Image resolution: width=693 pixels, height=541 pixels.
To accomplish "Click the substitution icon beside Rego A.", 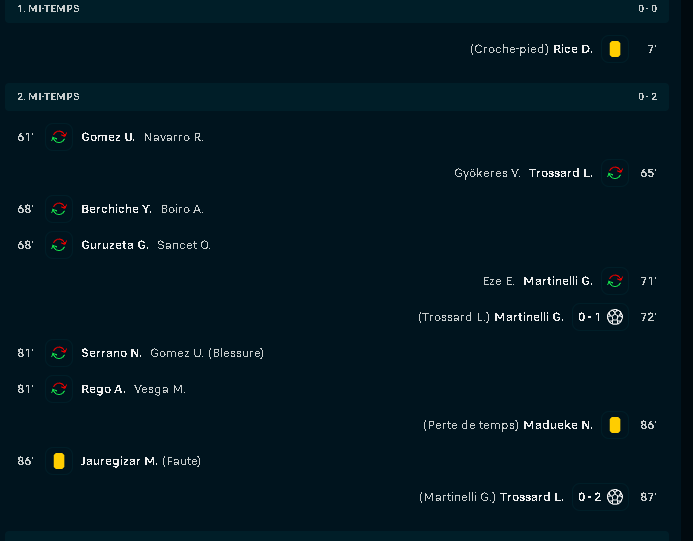I will pos(59,389).
